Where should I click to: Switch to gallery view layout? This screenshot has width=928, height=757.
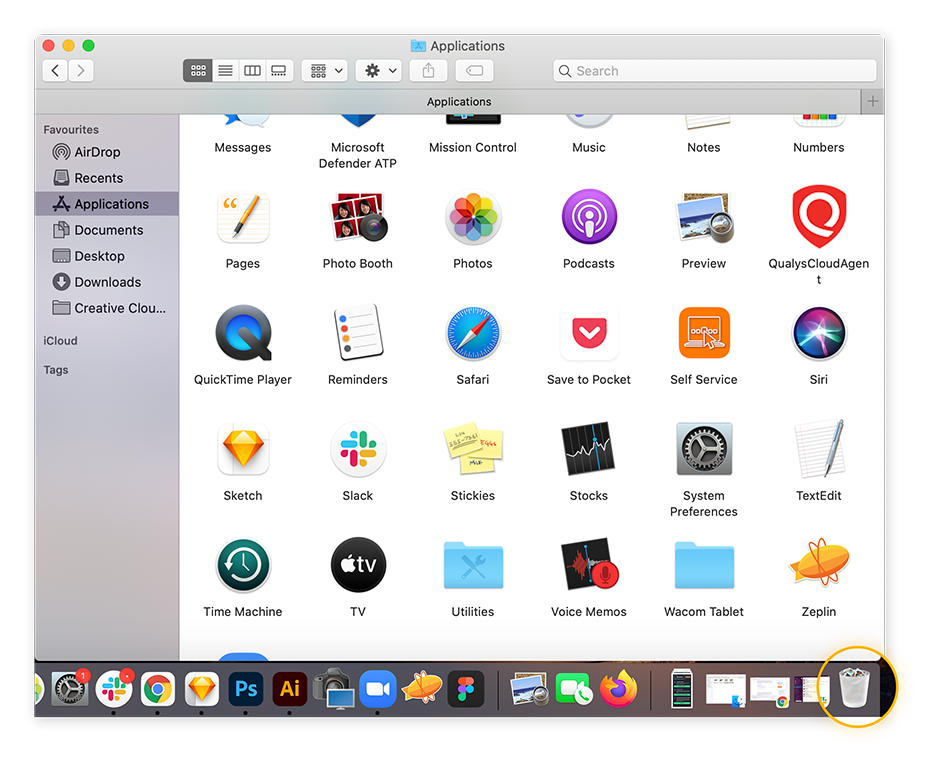279,70
